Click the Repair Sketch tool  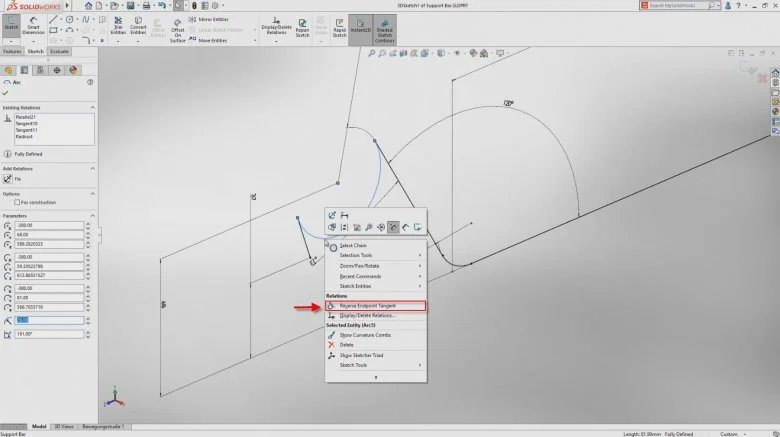pos(302,27)
